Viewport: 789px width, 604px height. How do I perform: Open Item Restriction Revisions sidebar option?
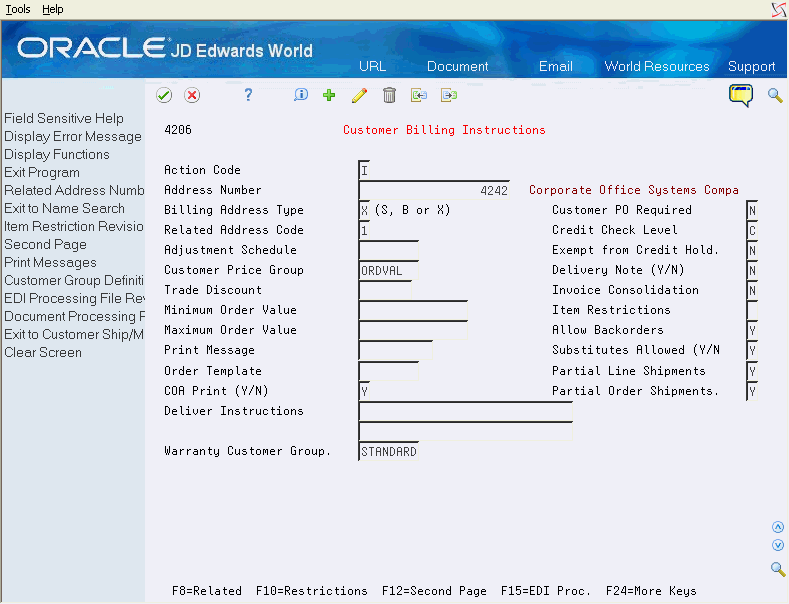(74, 226)
